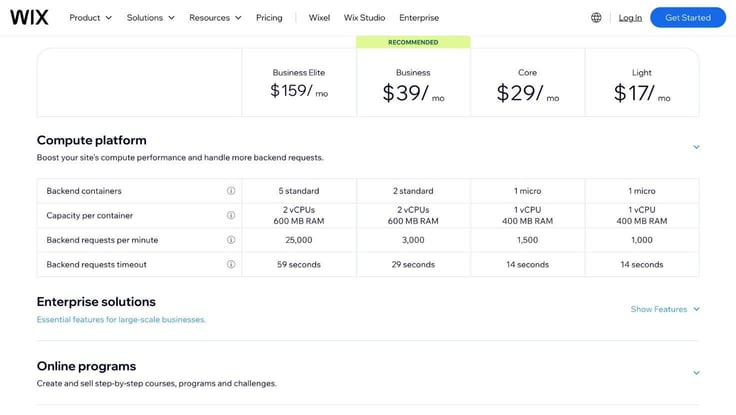Click the Backend requests per minute label
The width and height of the screenshot is (736, 415).
(x=102, y=239)
